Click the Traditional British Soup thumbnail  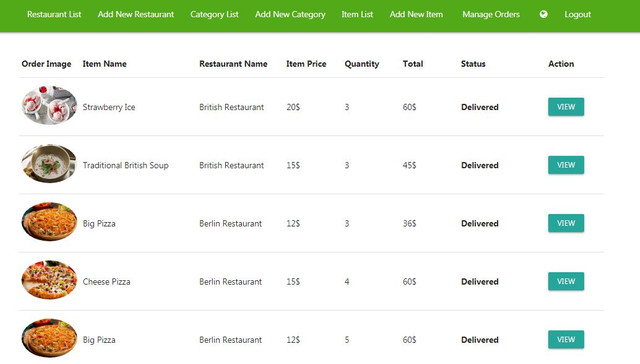pos(49,164)
